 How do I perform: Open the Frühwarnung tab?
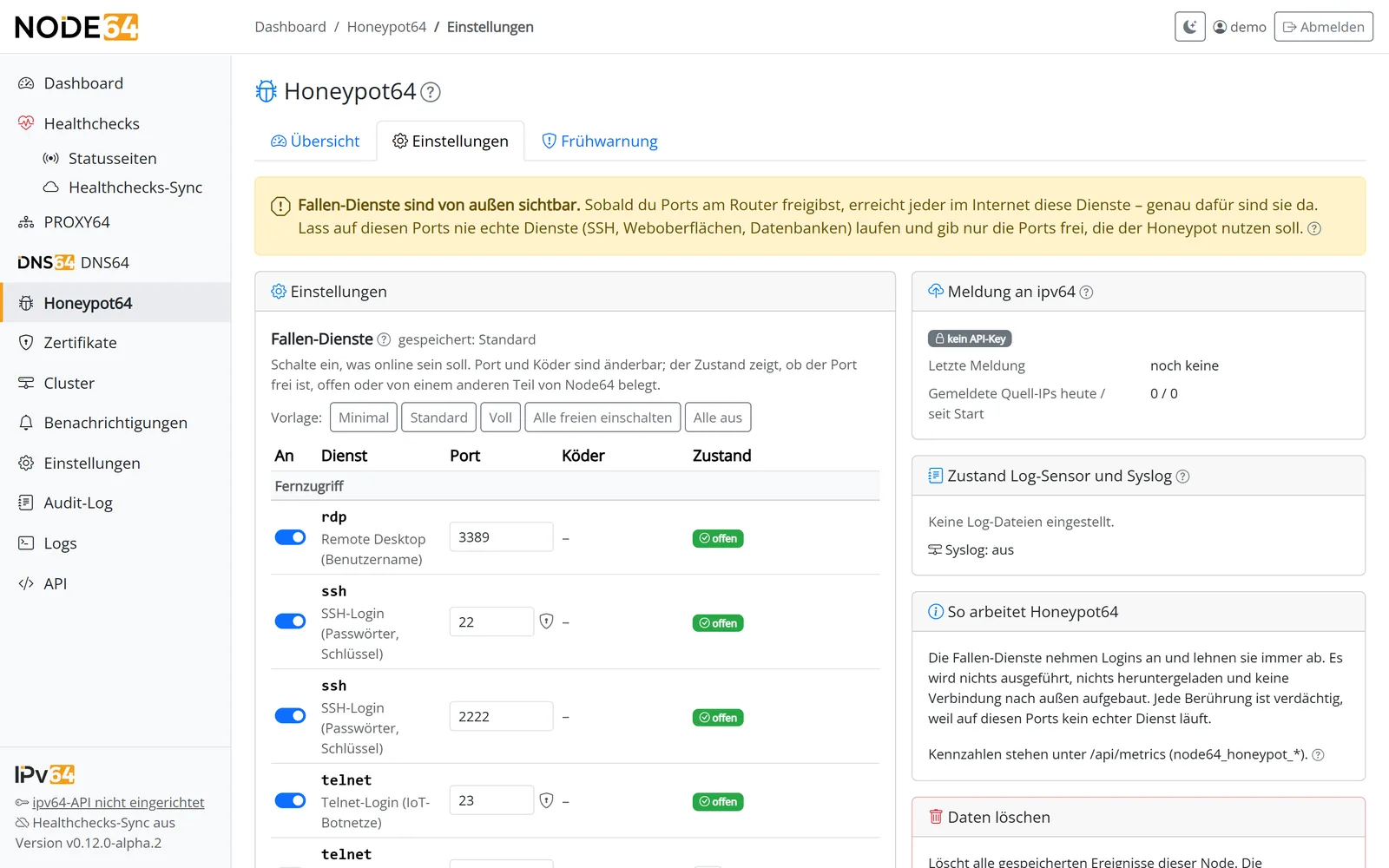(600, 141)
